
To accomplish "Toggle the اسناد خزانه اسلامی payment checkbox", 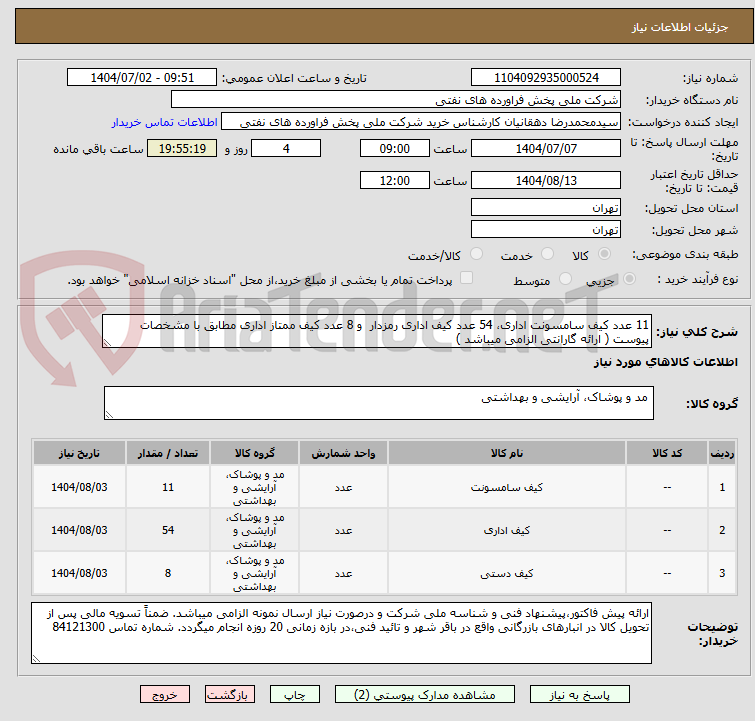I will coord(466,279).
